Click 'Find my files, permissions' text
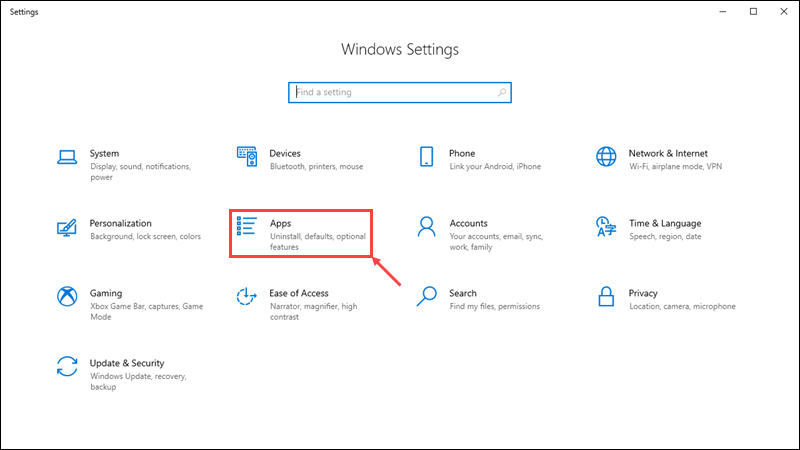 [494, 307]
